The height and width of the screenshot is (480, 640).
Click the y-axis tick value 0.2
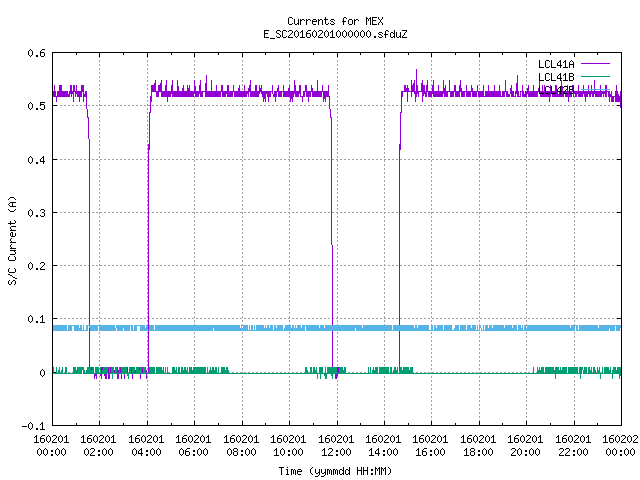coord(36,266)
